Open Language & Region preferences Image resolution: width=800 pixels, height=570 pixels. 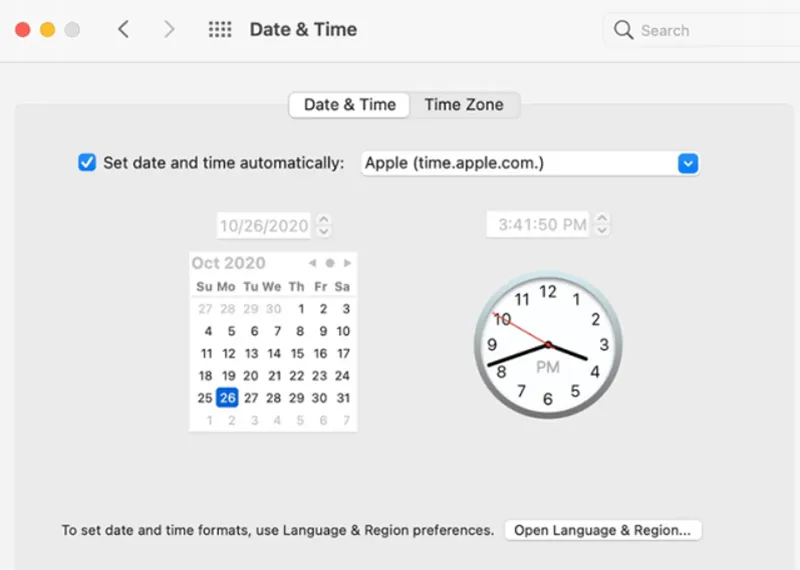[603, 530]
